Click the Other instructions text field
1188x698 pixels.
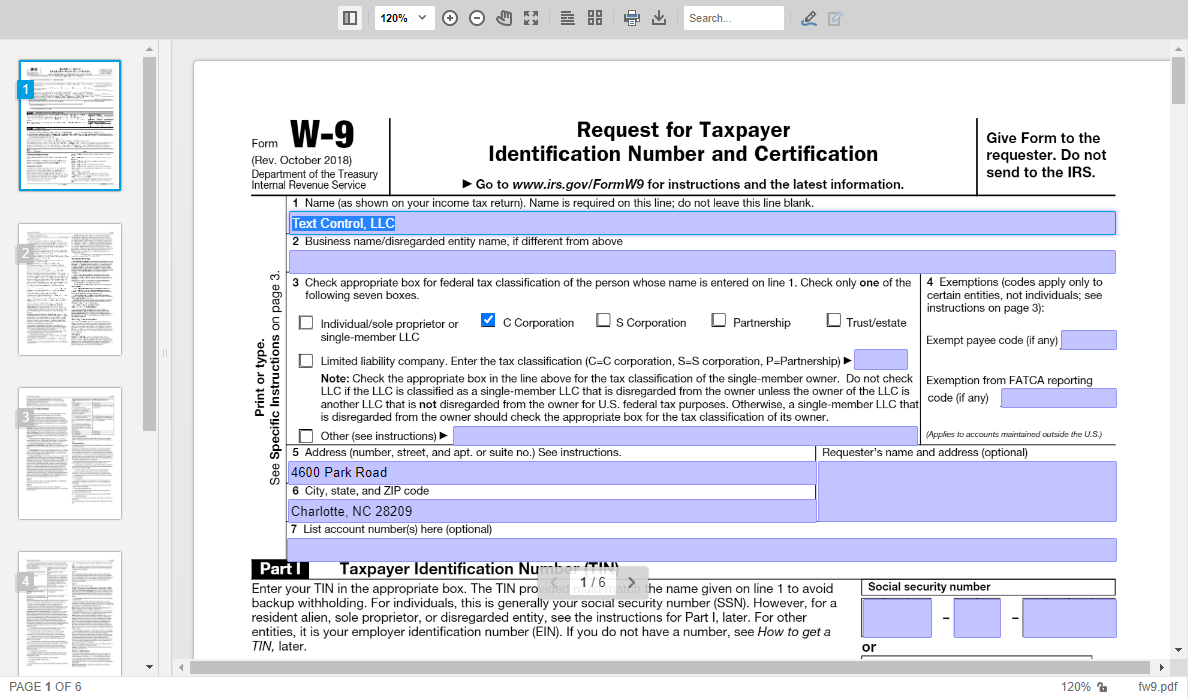coord(685,435)
